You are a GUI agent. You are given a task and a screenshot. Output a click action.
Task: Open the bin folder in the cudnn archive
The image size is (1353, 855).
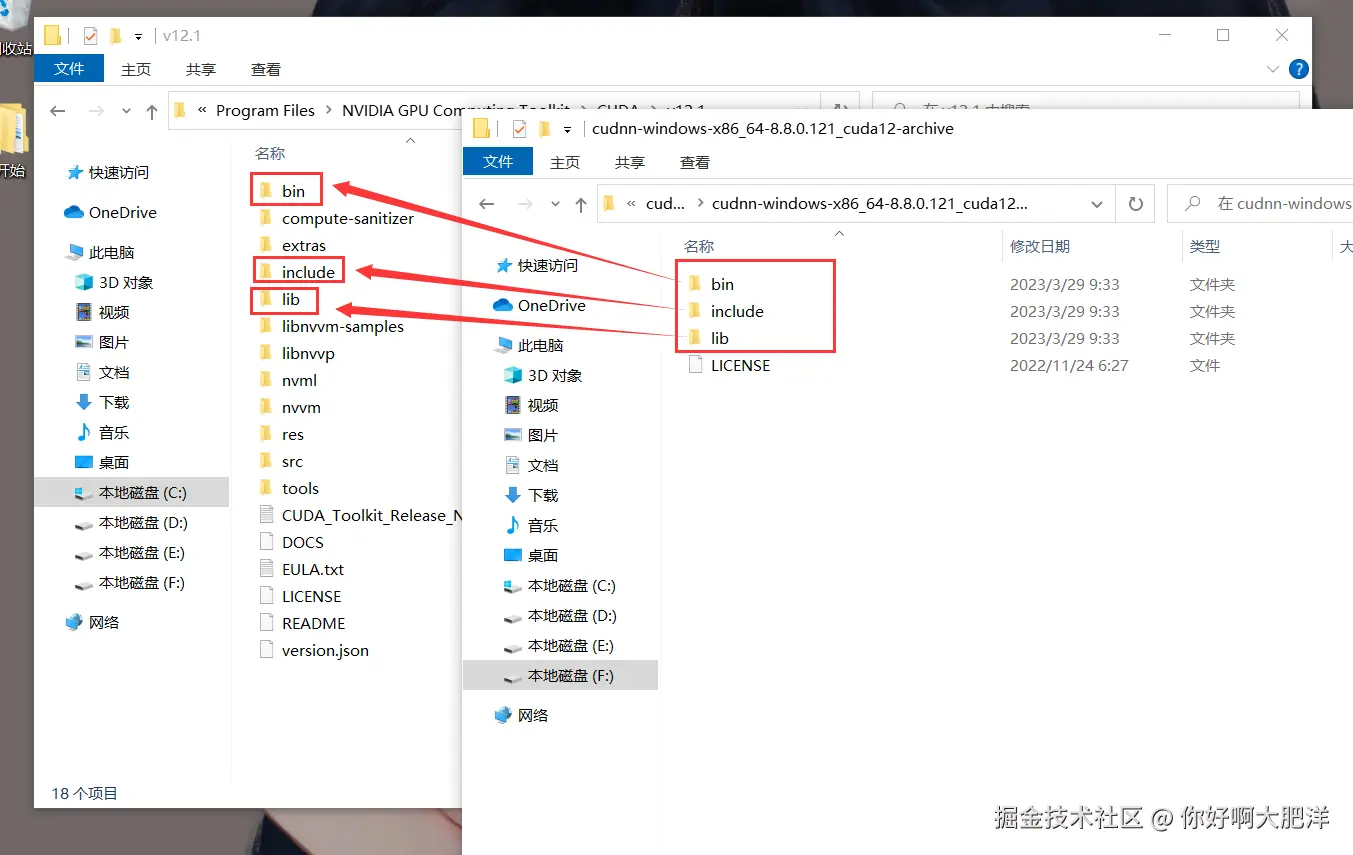[x=722, y=284]
